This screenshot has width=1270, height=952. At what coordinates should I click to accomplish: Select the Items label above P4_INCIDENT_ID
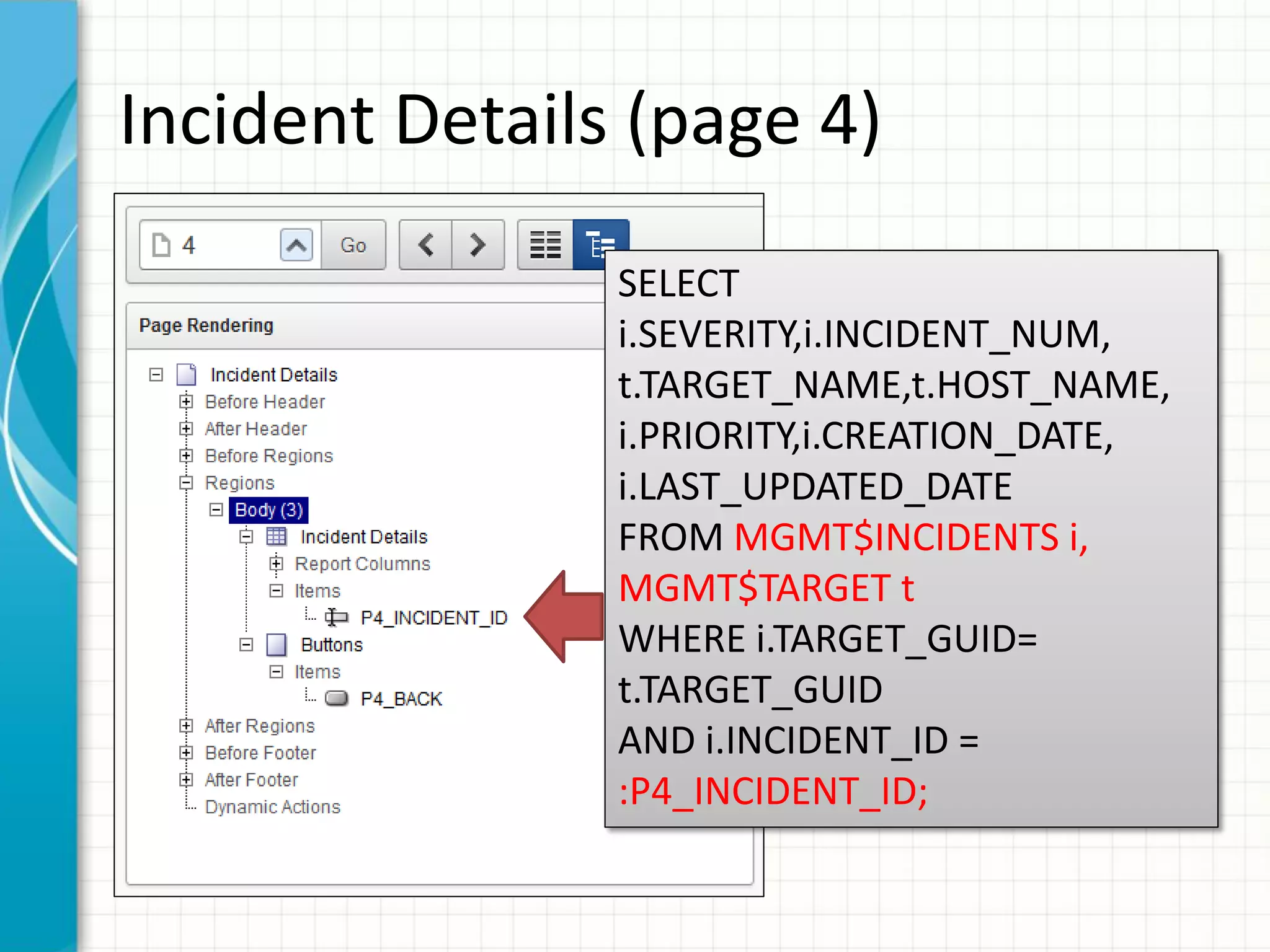(x=317, y=591)
